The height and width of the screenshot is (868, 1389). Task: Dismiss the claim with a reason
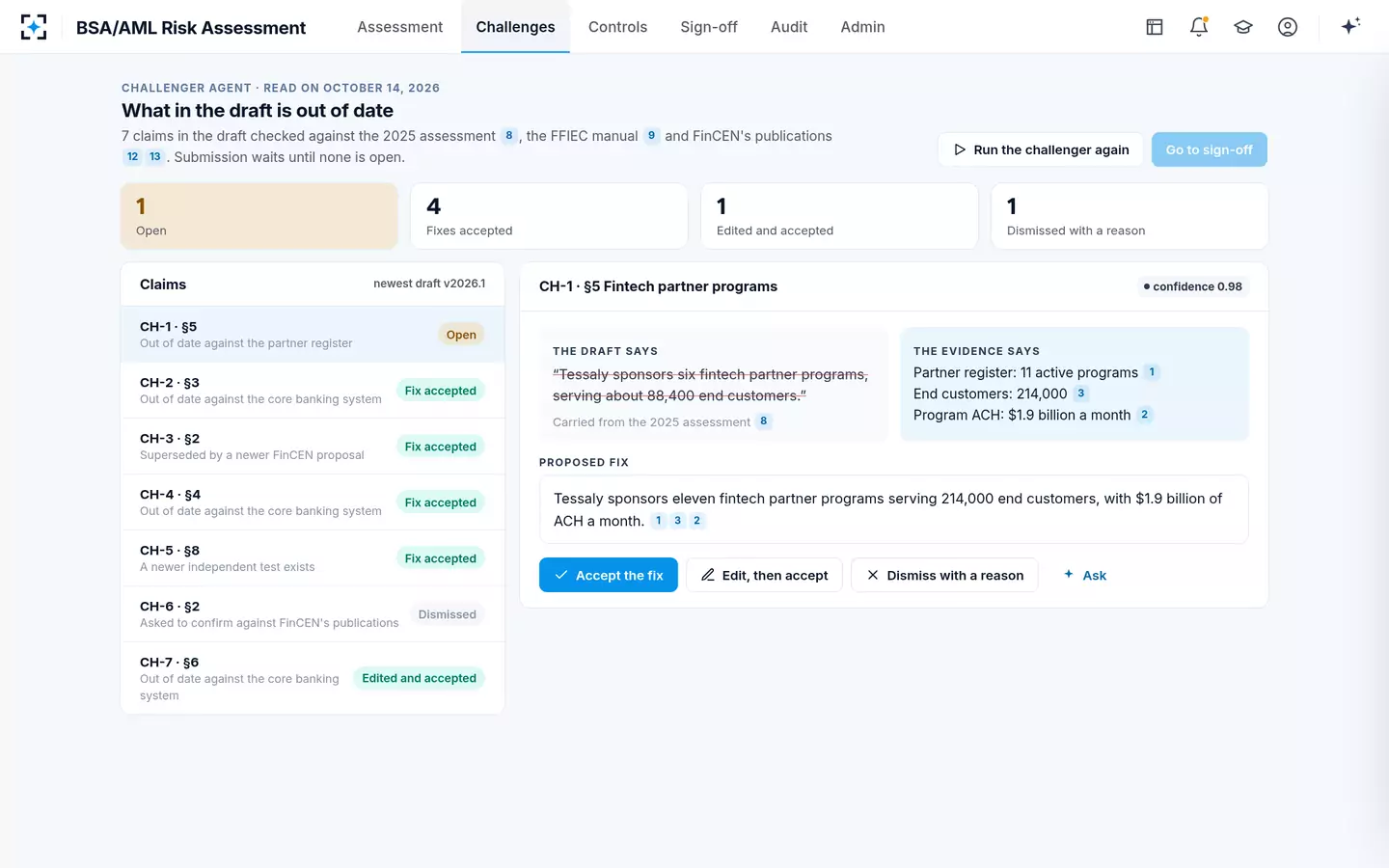click(944, 575)
